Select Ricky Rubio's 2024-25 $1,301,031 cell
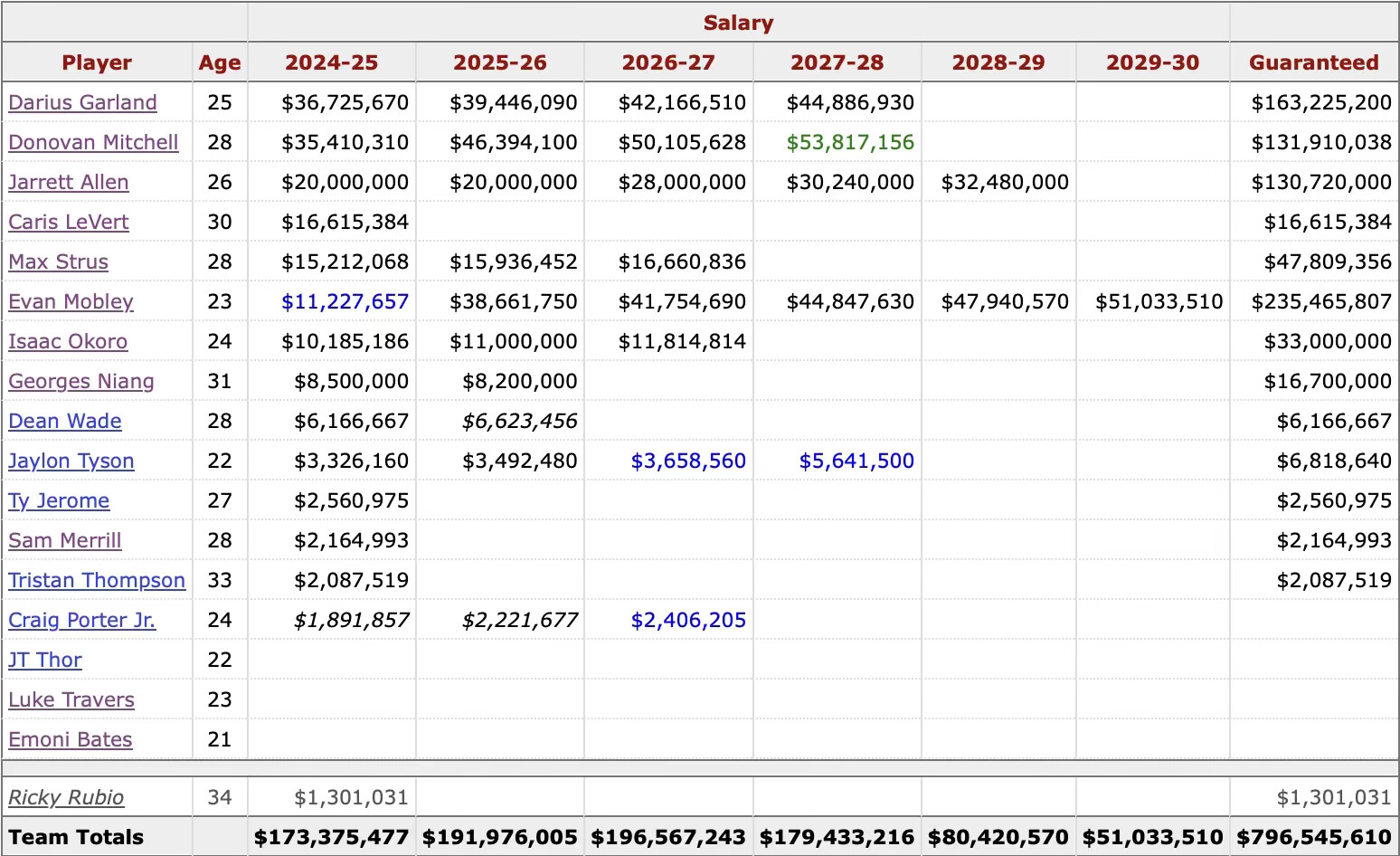This screenshot has height=856, width=1400. tap(332, 797)
